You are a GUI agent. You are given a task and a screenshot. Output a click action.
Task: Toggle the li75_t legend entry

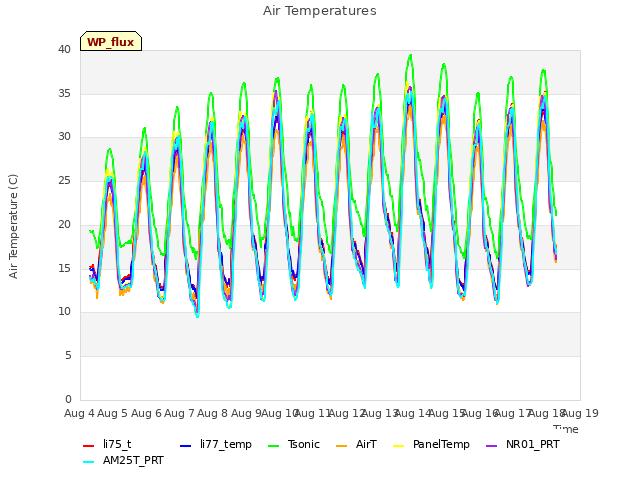click(107, 444)
